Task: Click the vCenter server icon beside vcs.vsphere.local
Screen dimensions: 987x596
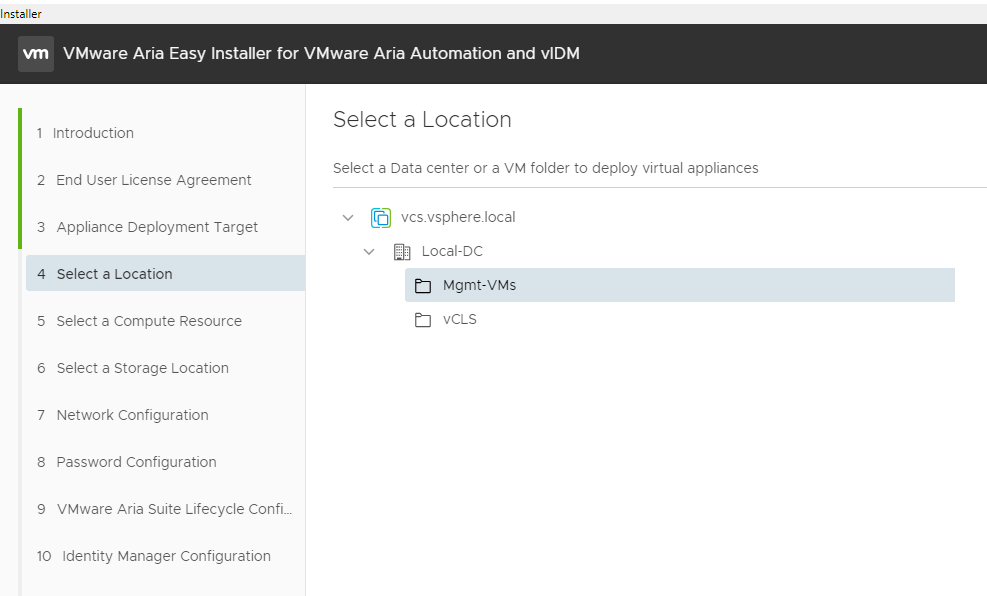Action: pos(381,218)
